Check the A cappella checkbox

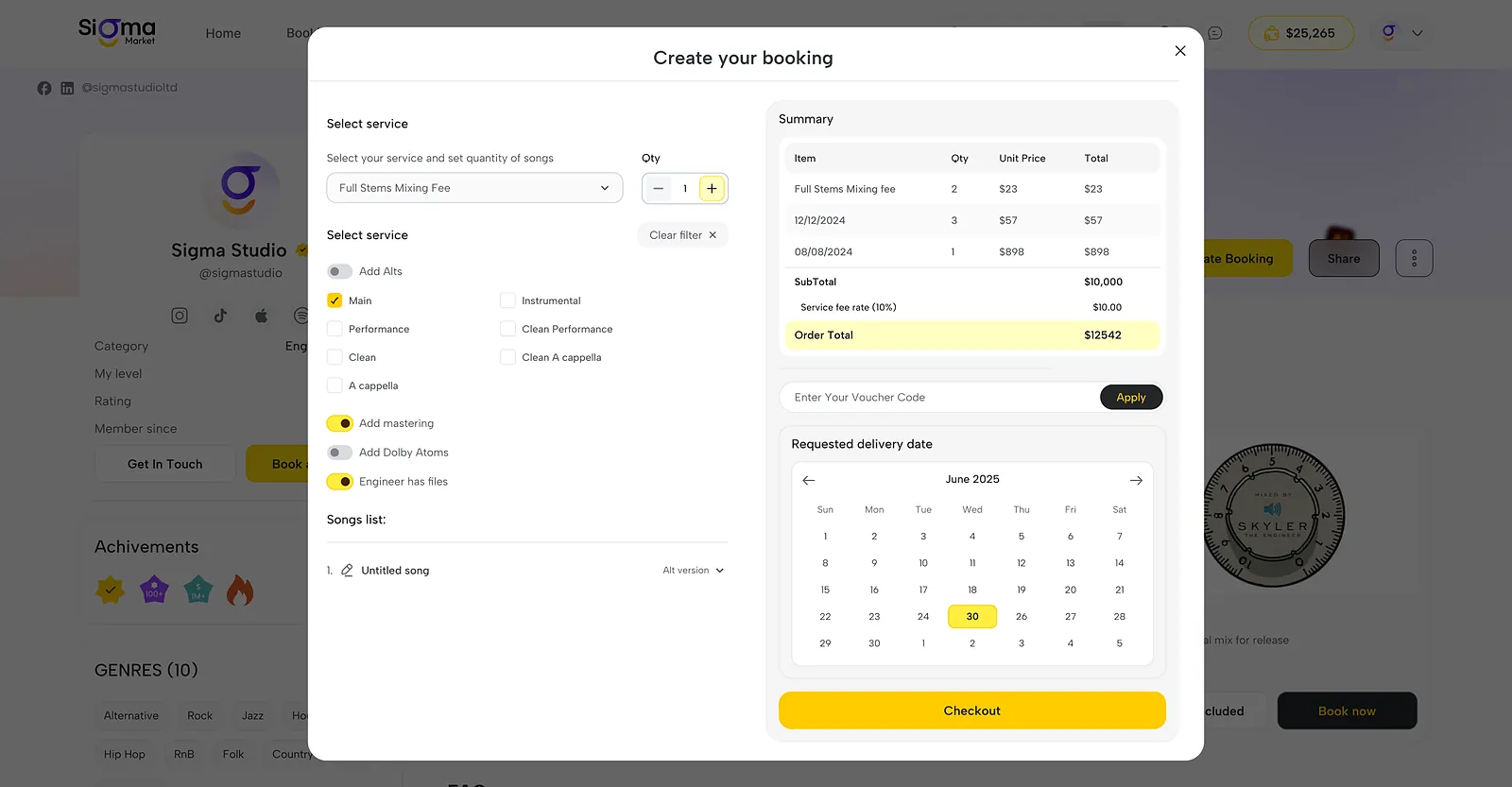[x=335, y=385]
